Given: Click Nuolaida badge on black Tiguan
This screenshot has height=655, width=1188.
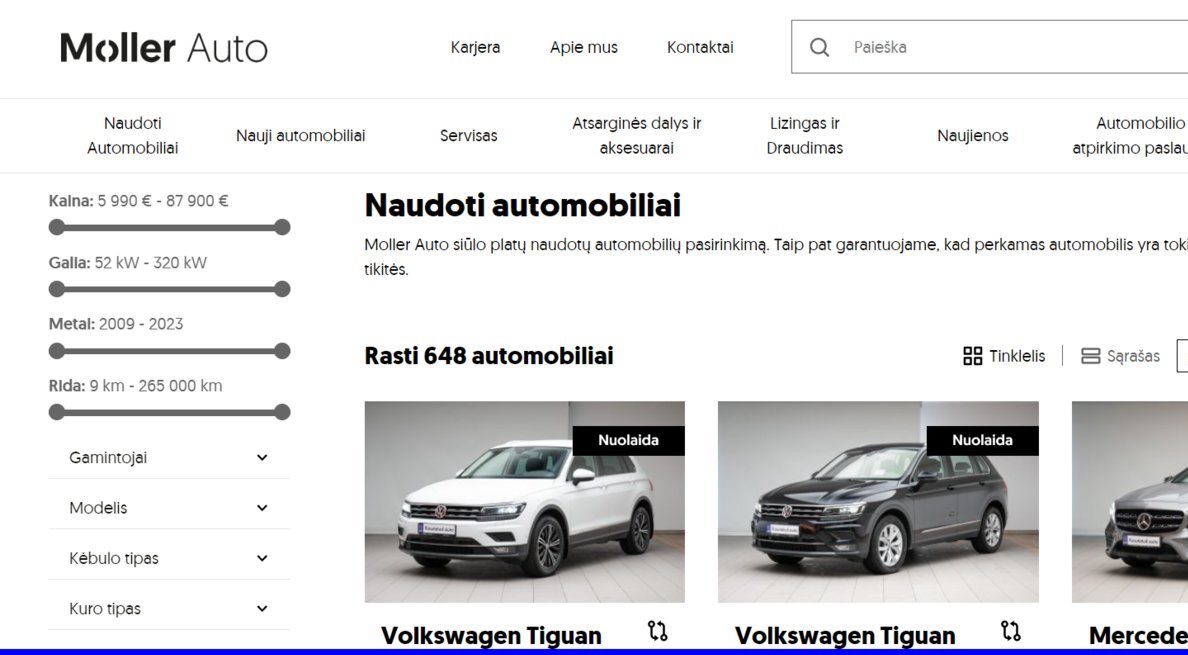Looking at the screenshot, I should click(x=982, y=441).
